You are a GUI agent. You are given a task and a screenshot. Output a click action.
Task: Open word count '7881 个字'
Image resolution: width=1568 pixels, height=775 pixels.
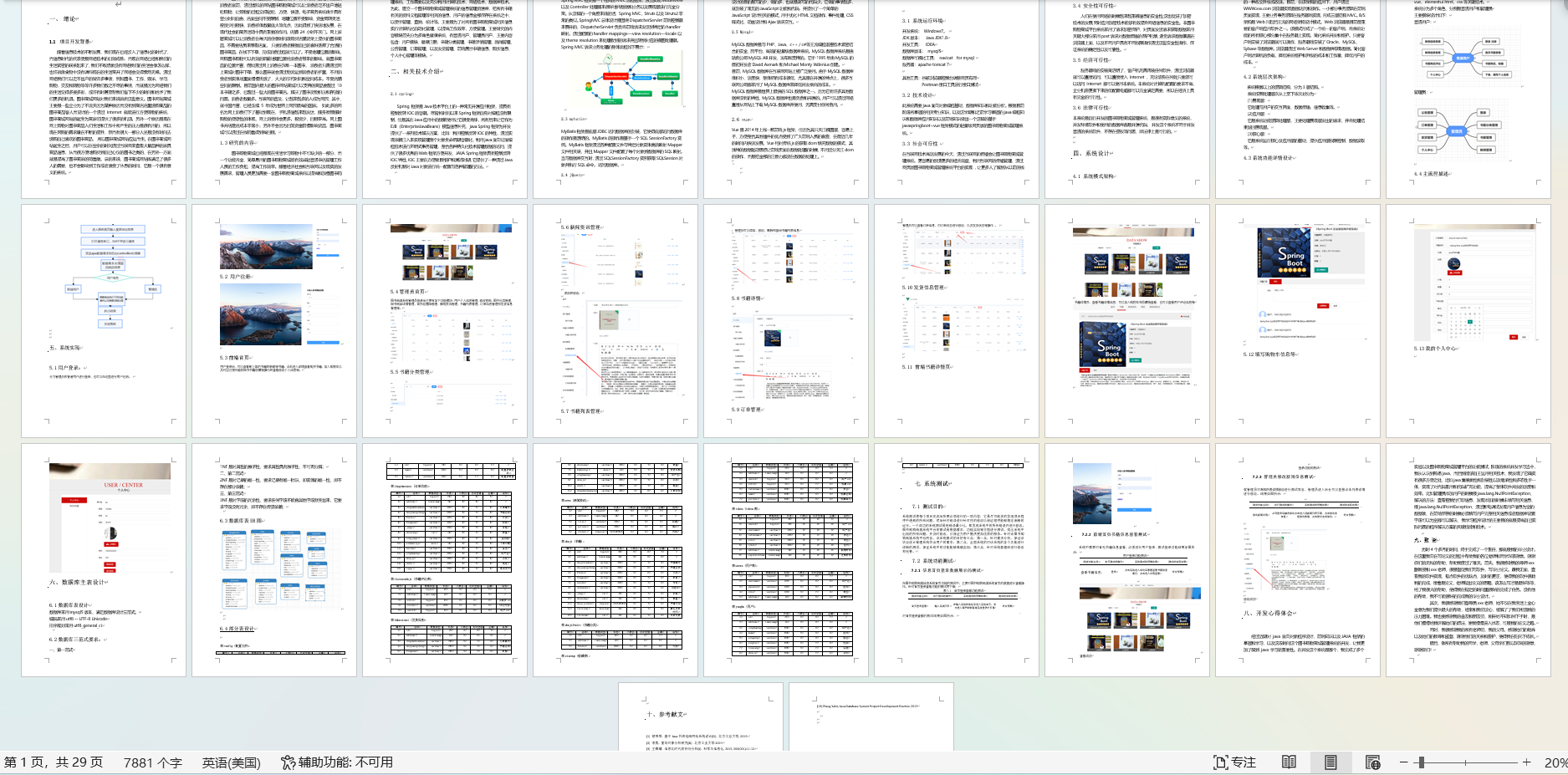click(153, 762)
